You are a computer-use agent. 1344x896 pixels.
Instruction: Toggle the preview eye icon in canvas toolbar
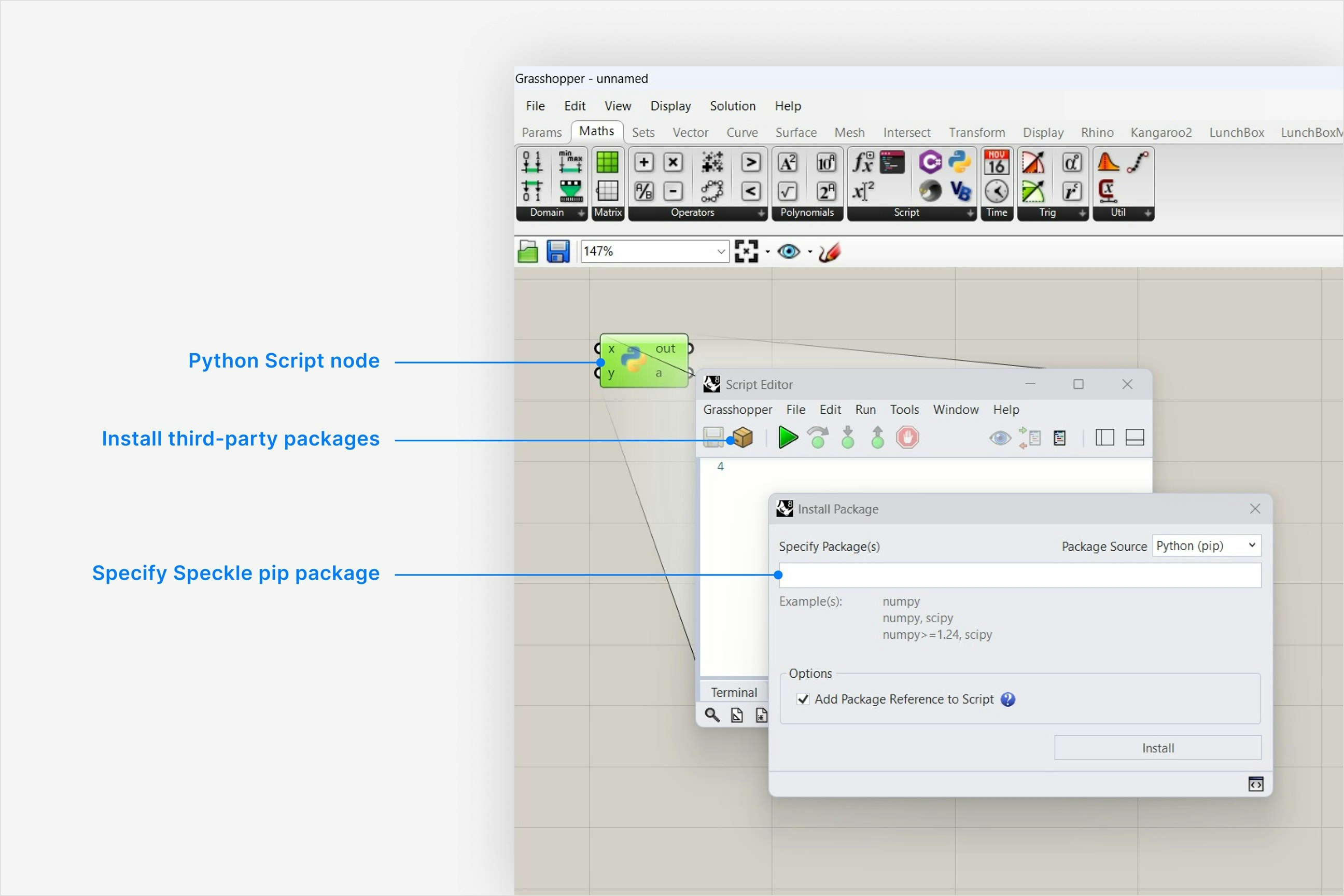point(789,251)
